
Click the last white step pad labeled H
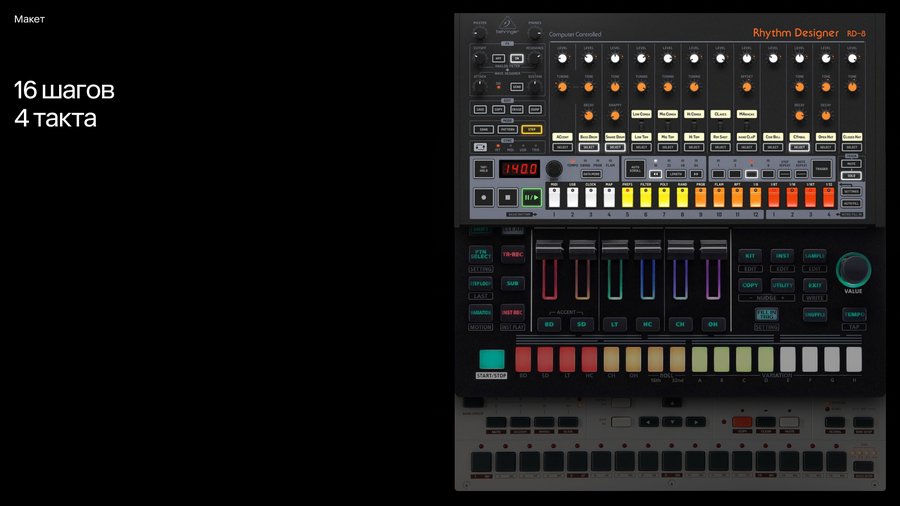coord(854,359)
